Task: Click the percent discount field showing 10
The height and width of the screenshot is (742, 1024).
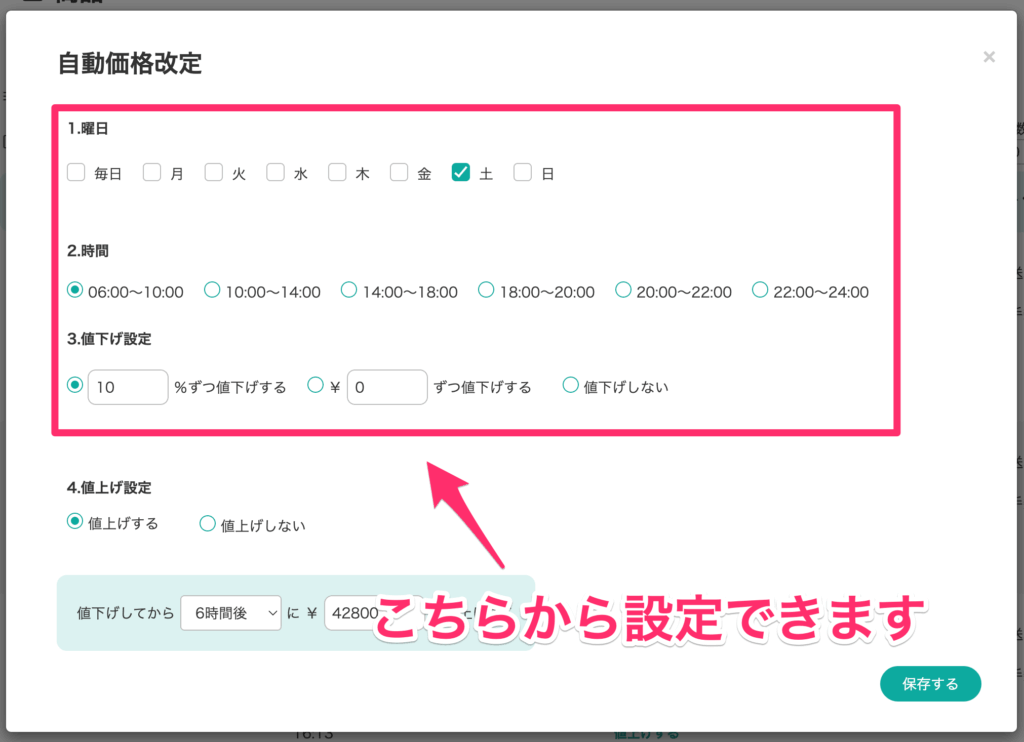Action: [x=128, y=387]
